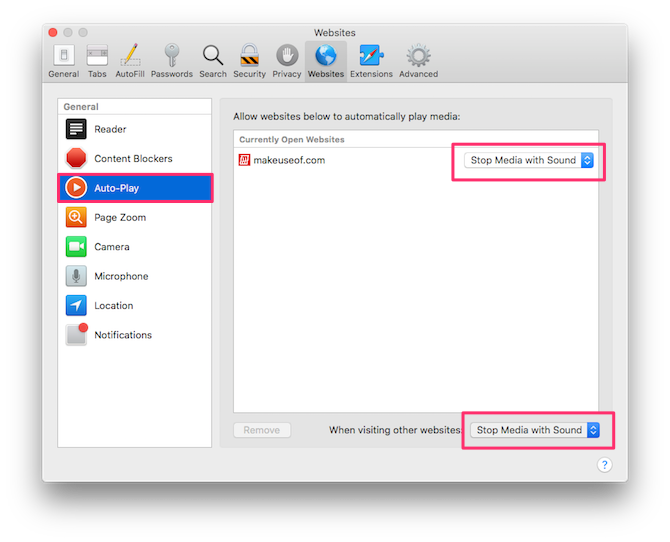Click the blue Location arrow icon
Screen dimensions: 670x542
76,305
